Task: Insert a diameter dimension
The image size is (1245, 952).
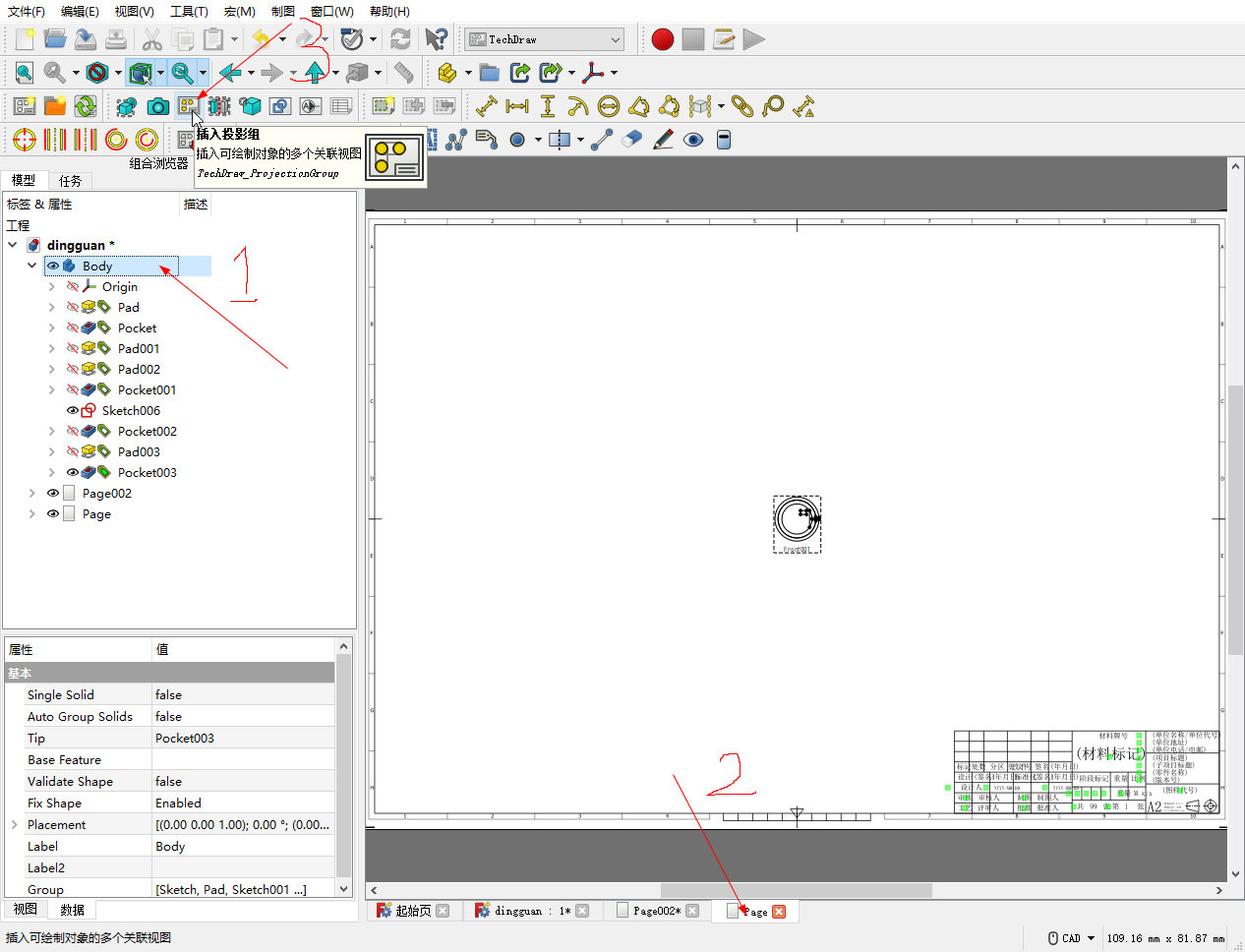Action: (x=609, y=106)
